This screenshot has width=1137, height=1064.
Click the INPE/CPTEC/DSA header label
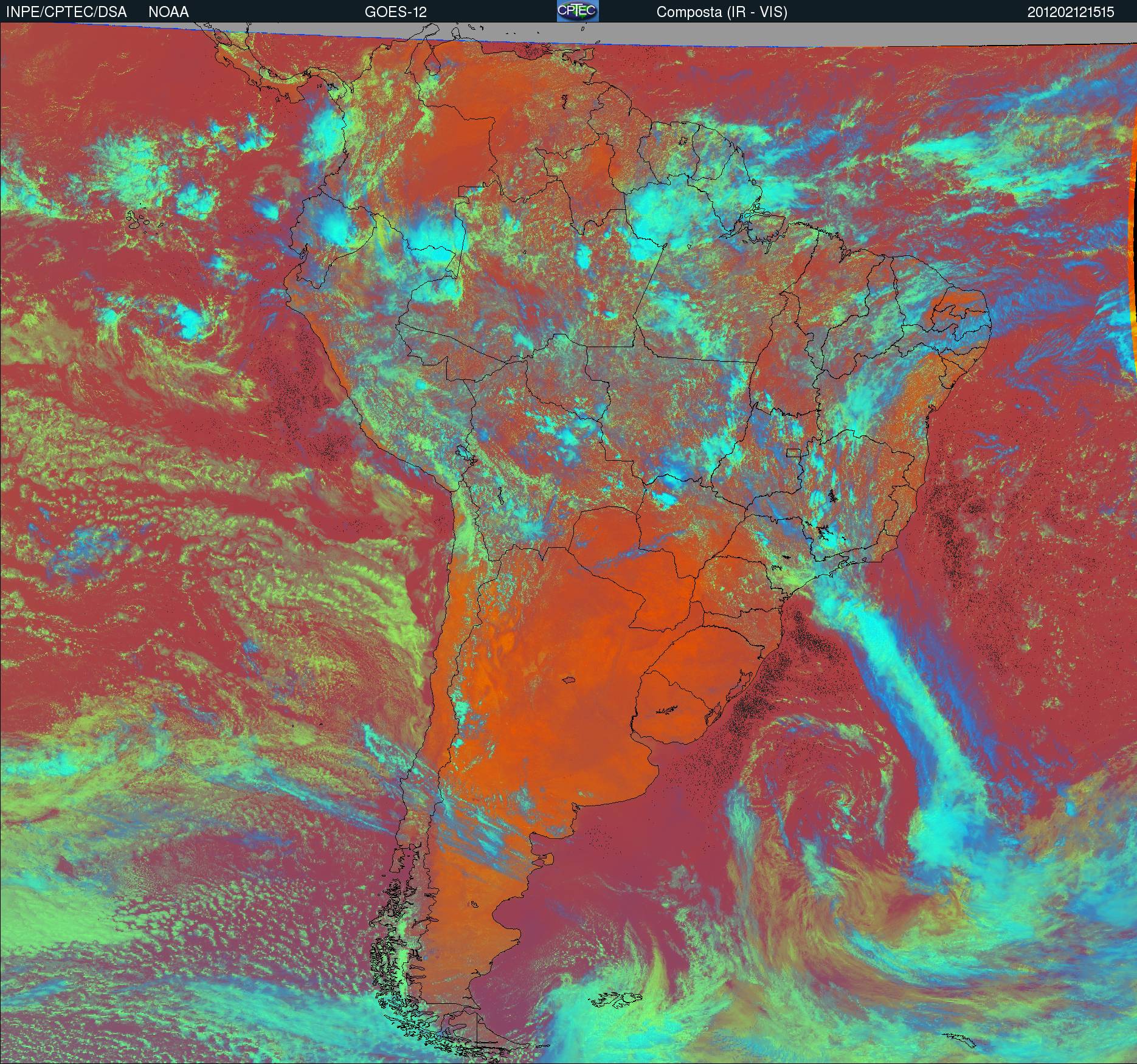pos(66,12)
